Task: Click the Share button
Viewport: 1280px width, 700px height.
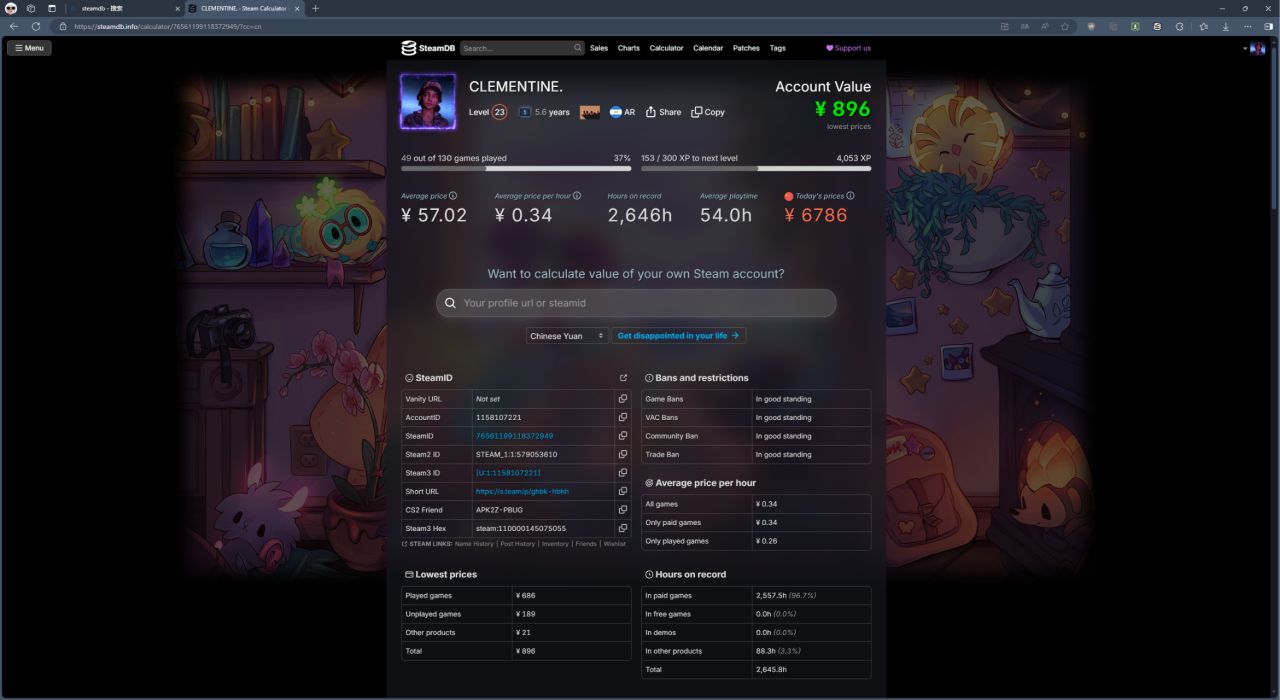Action: [663, 112]
